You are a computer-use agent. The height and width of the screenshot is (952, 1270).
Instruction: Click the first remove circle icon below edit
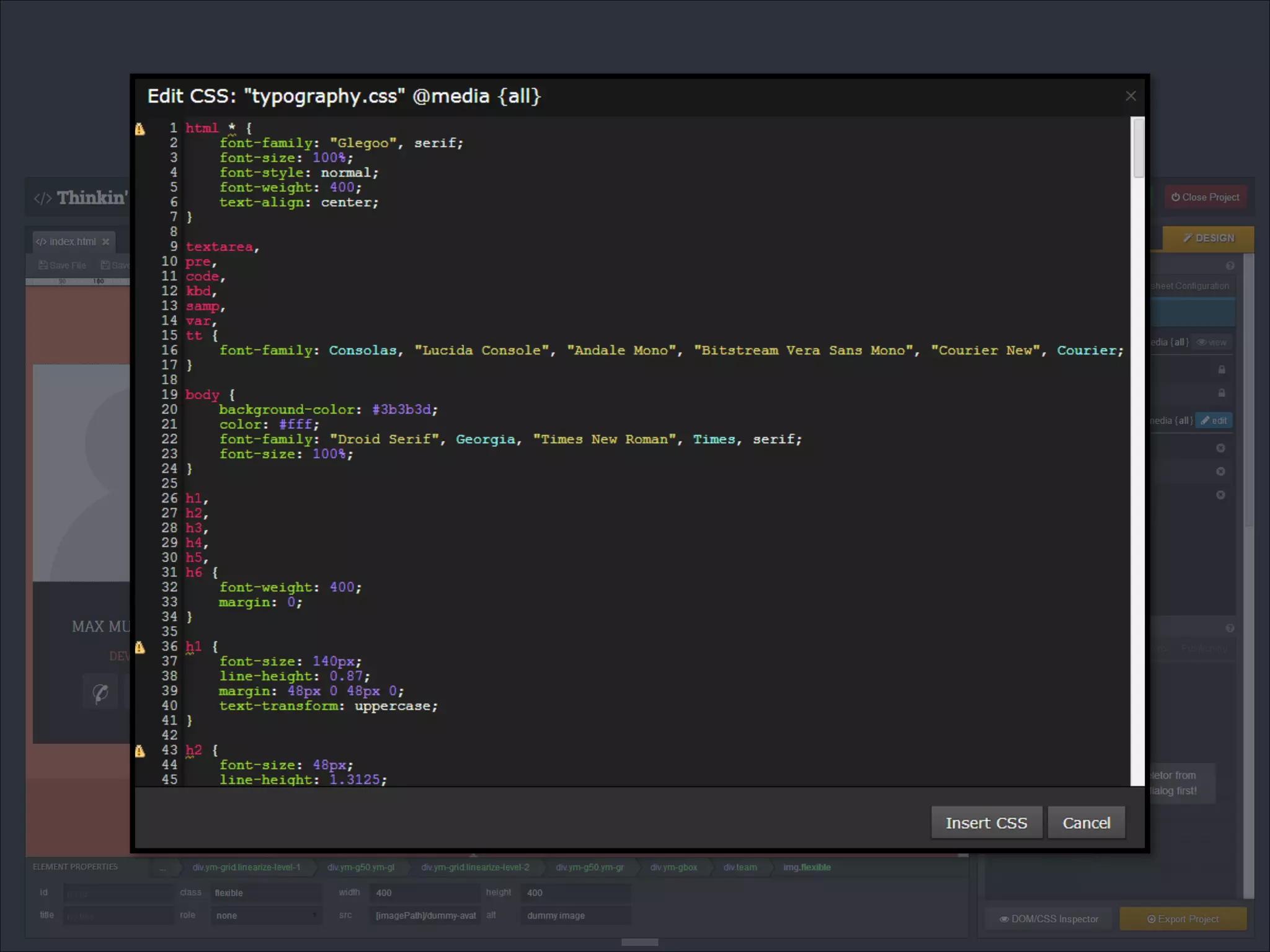click(x=1220, y=448)
